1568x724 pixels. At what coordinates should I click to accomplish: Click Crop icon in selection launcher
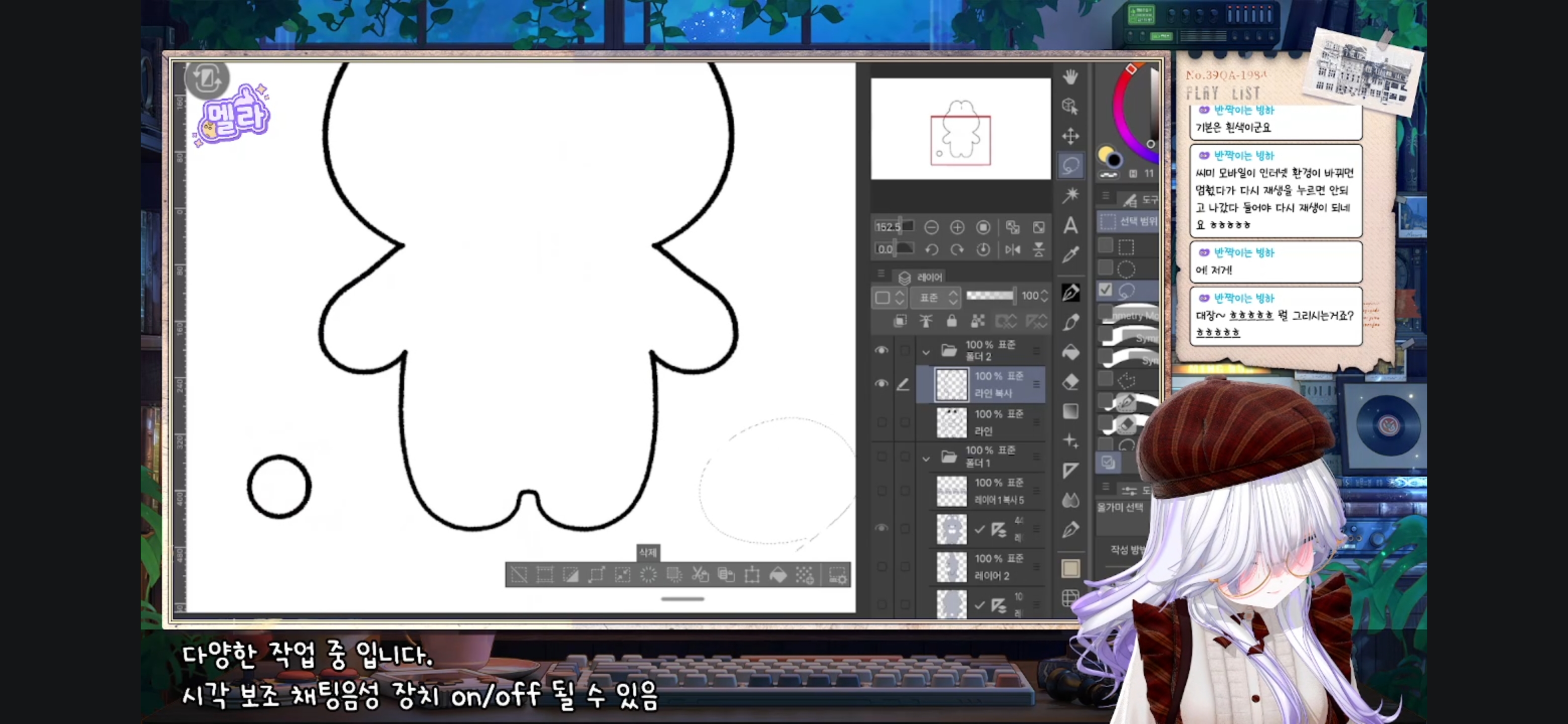(545, 575)
